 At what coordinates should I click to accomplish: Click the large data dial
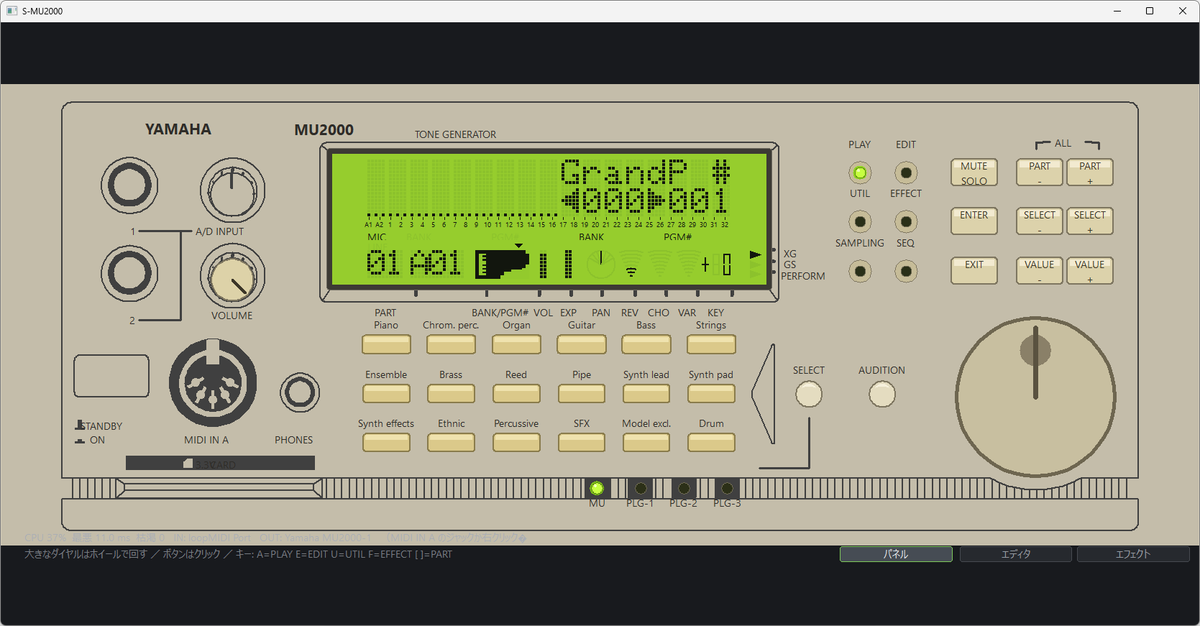(1035, 399)
